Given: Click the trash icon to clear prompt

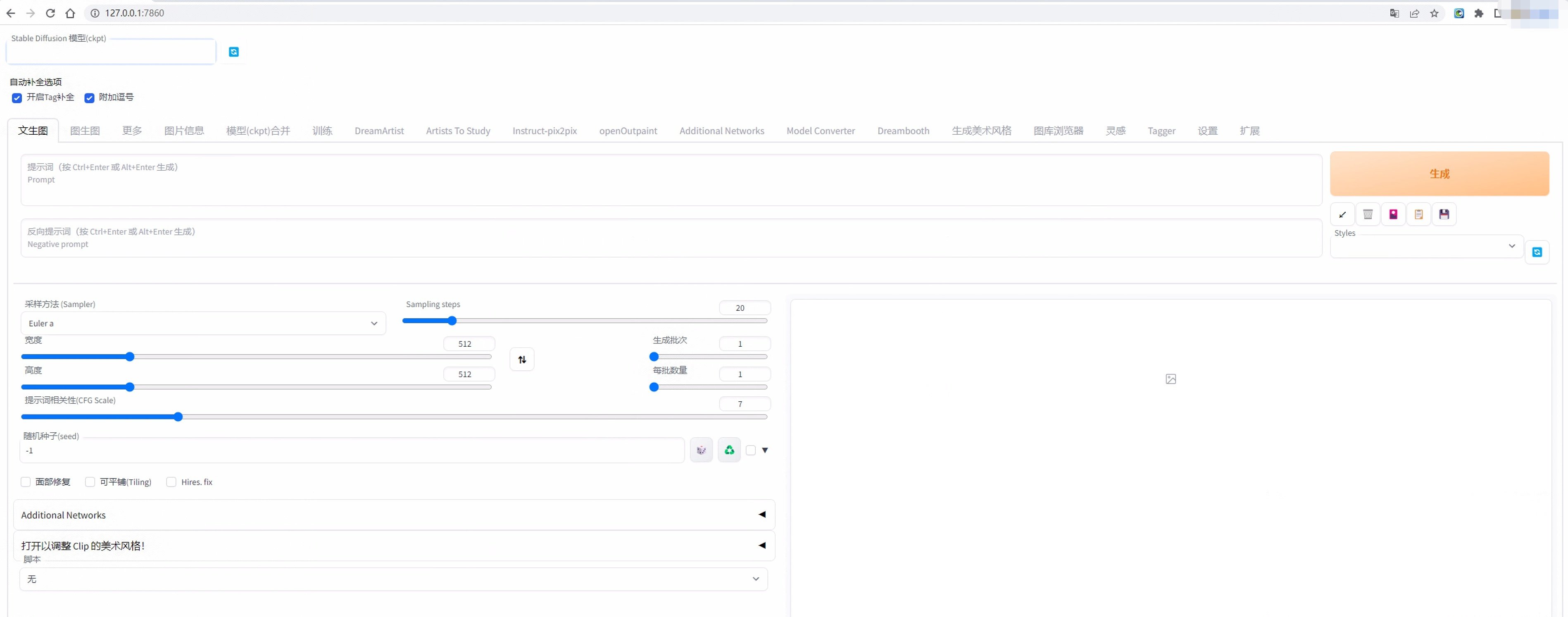Looking at the screenshot, I should point(1368,214).
